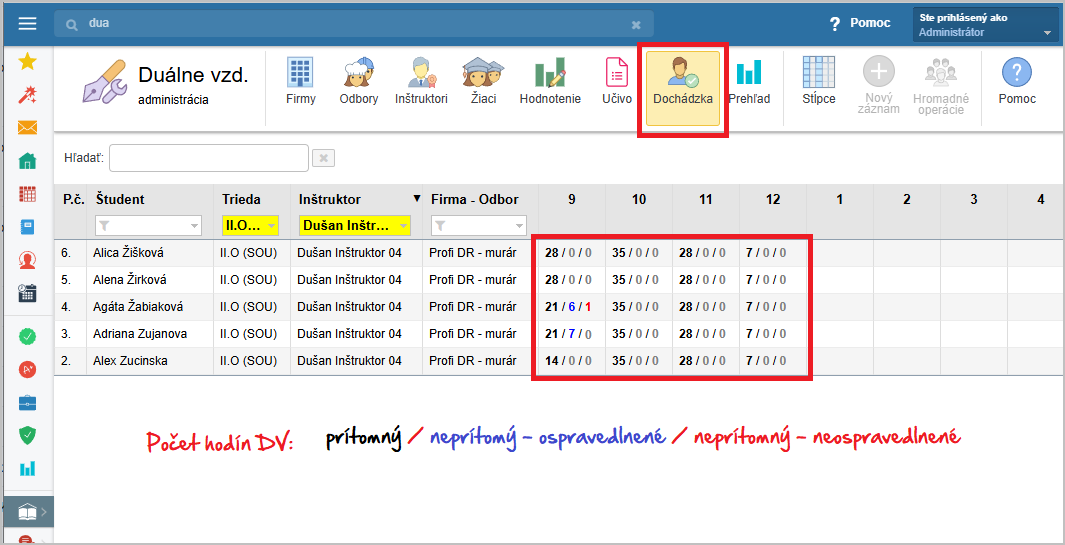
Task: Open Firmy companies section
Action: coord(301,82)
